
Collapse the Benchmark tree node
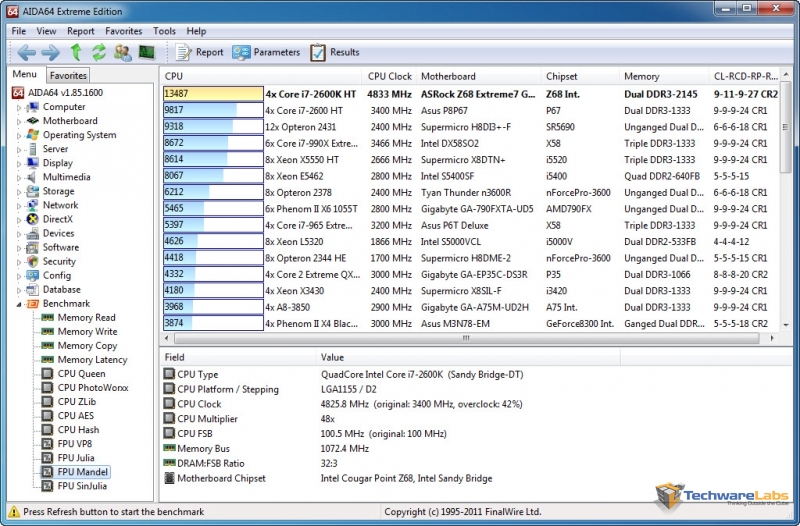[19, 304]
